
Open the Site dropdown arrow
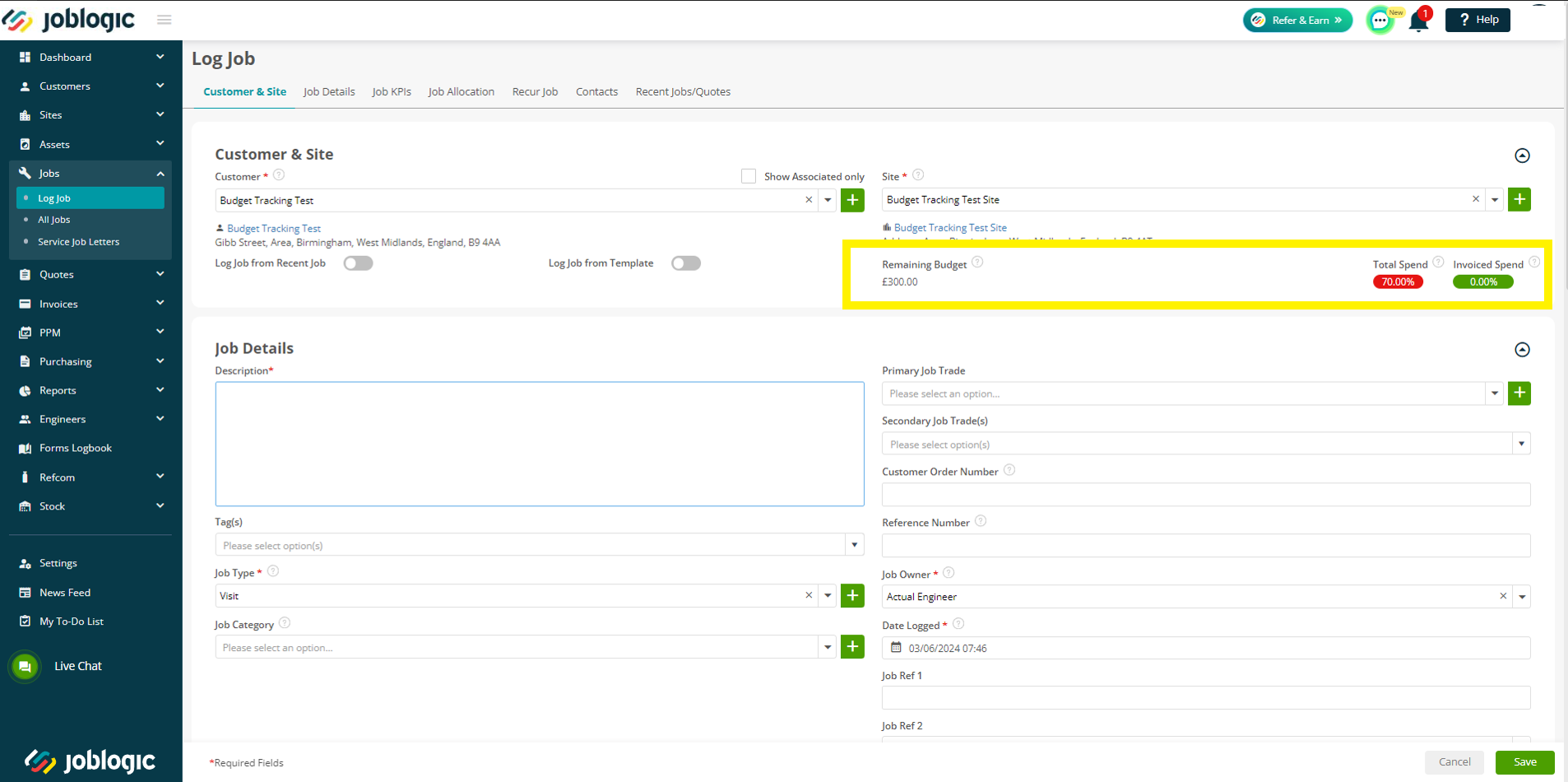[x=1495, y=199]
